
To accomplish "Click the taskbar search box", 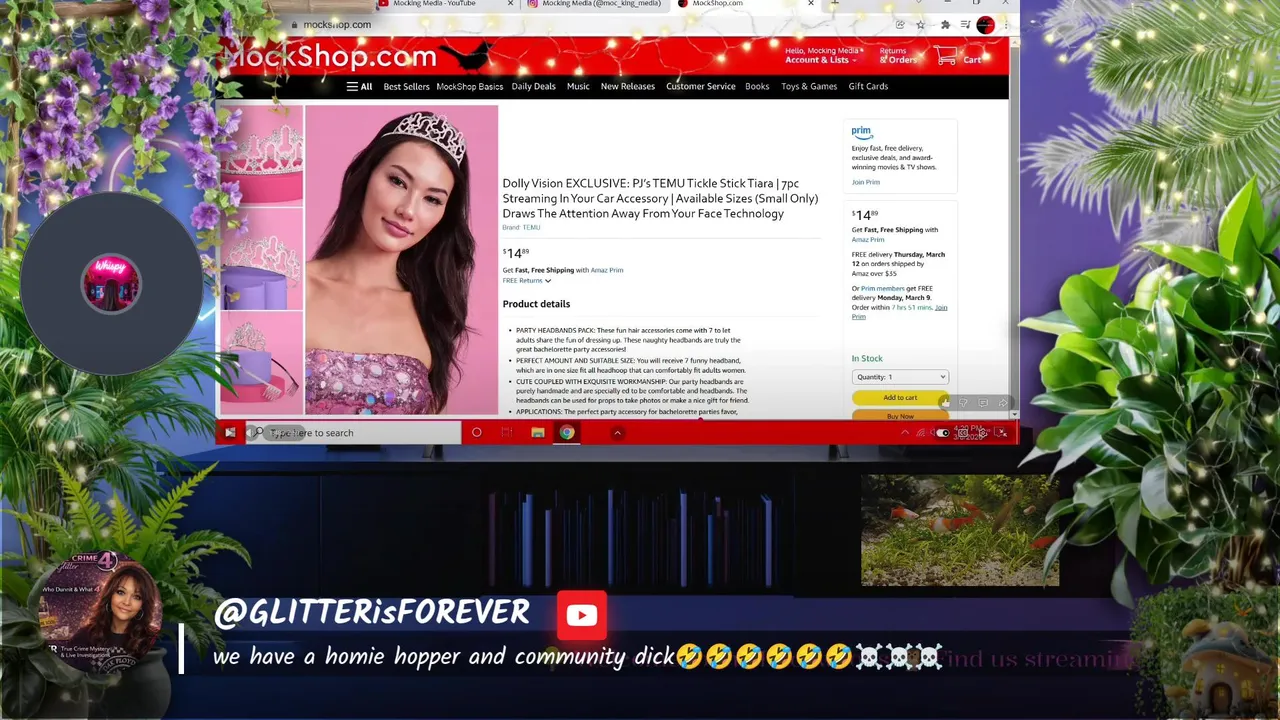I will pos(353,433).
